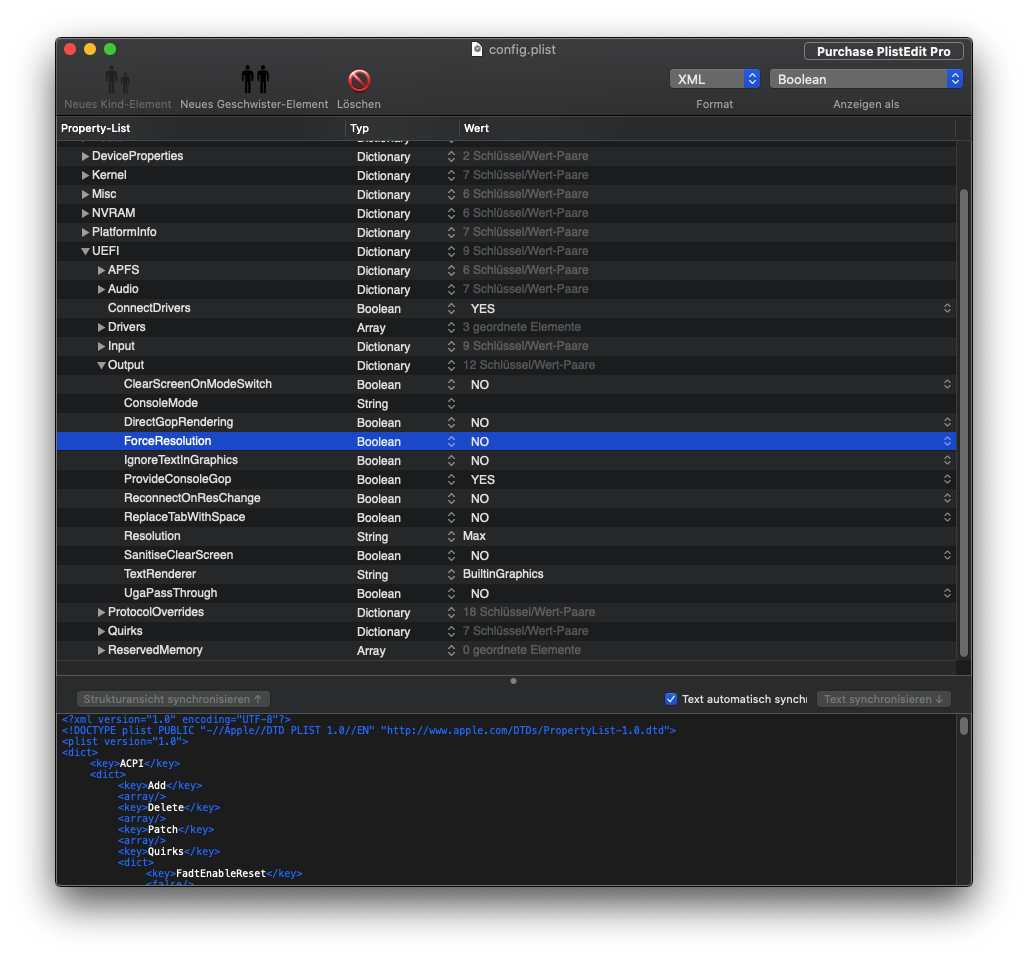Viewport: 1028px width, 960px height.
Task: Expand the DeviceProperties row
Action: click(85, 156)
